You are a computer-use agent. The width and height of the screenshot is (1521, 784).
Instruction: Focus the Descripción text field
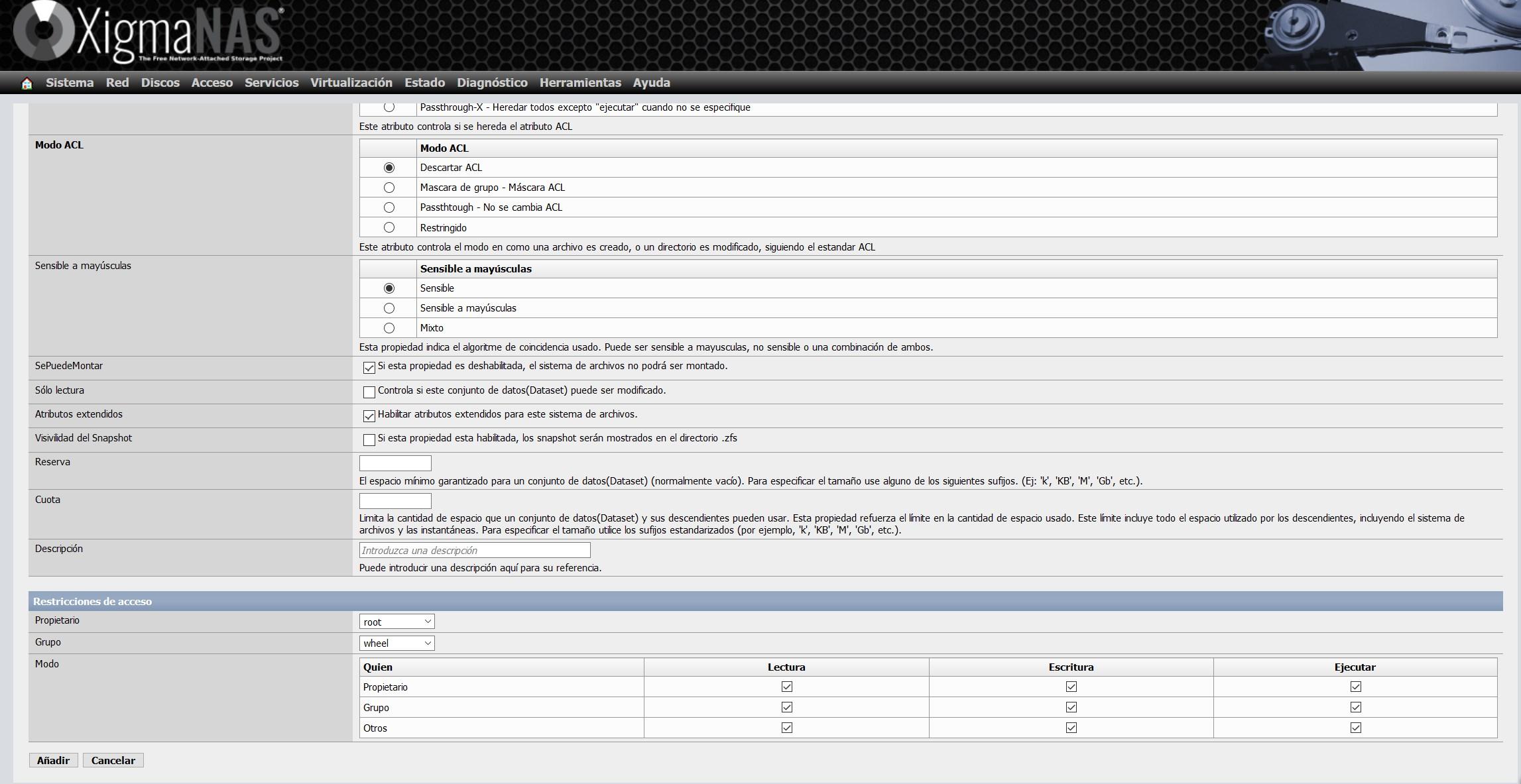pos(475,550)
